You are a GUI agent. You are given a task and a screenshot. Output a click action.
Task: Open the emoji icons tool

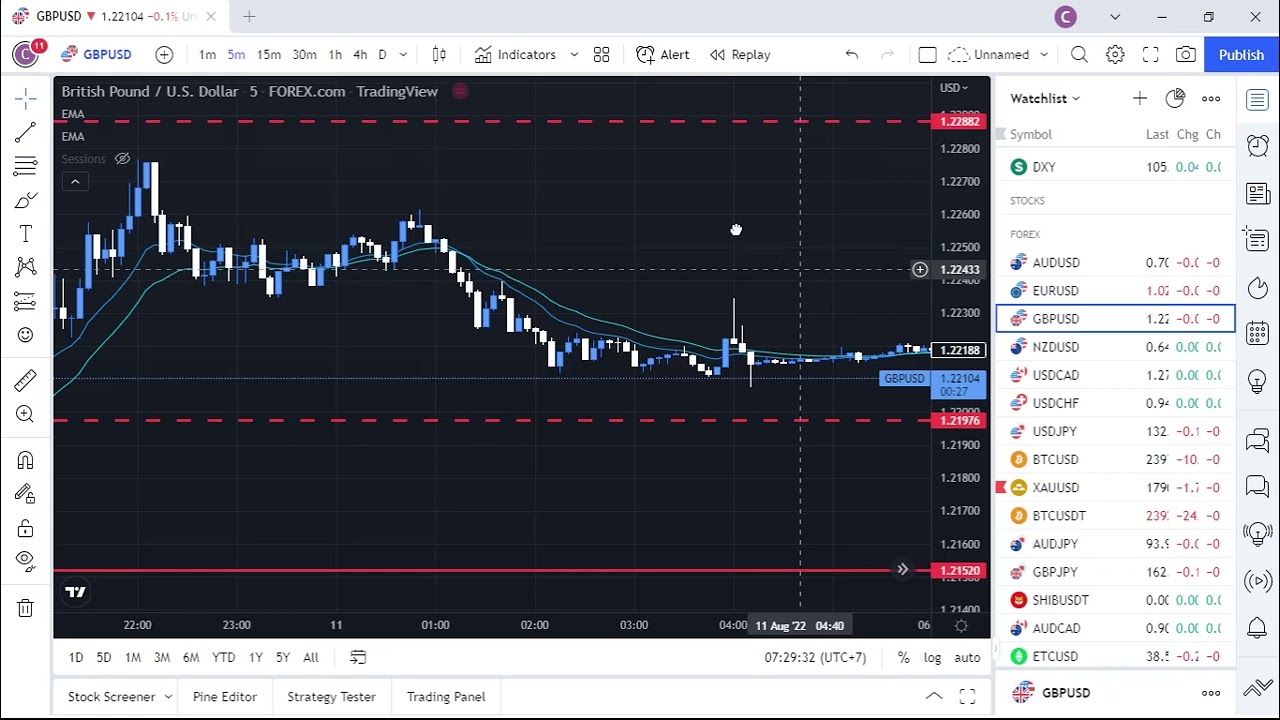click(26, 335)
